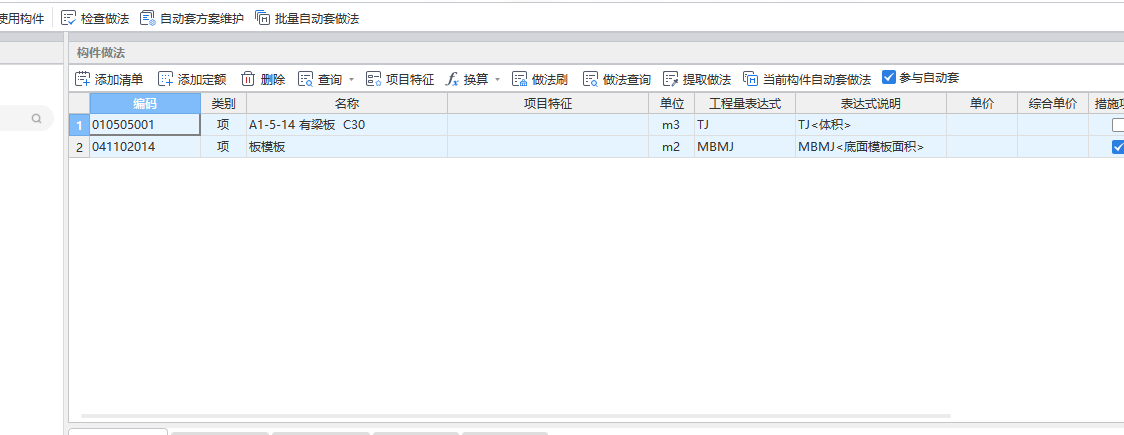Click the 提取做法 button label
The width and height of the screenshot is (1124, 435).
[x=707, y=80]
